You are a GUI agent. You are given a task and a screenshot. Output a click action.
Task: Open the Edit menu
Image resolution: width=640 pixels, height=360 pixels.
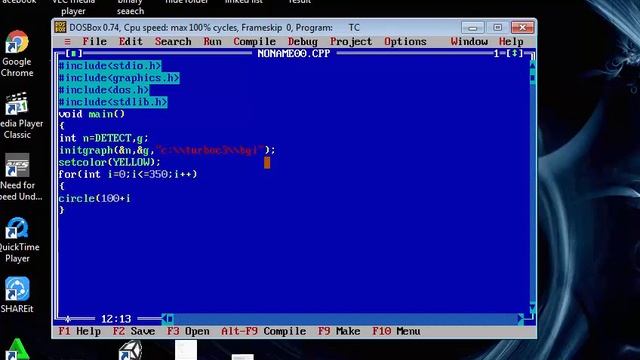click(x=131, y=42)
